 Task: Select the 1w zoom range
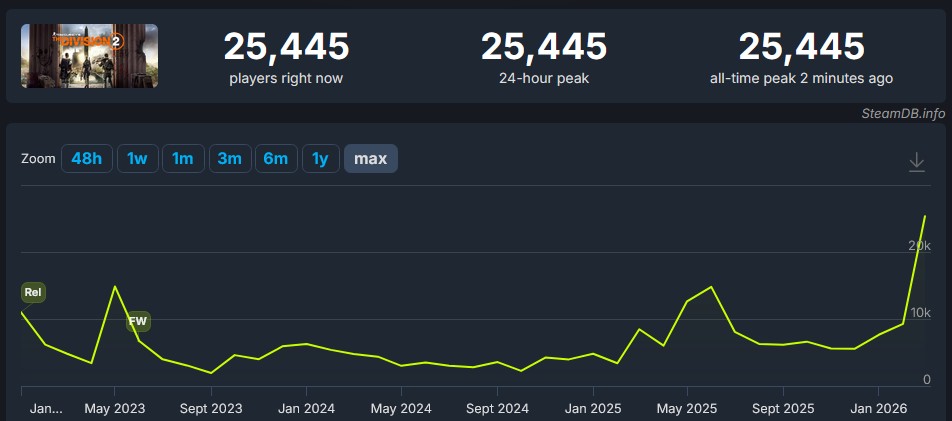coord(137,159)
